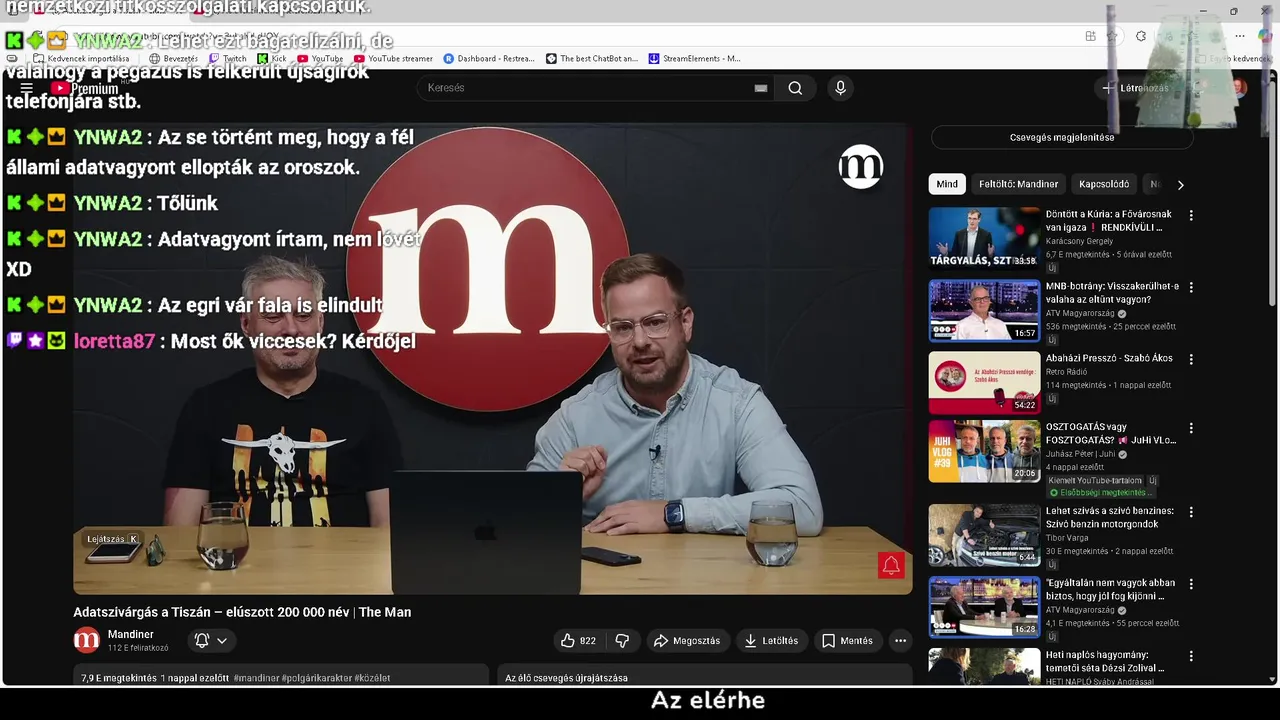Screen dimensions: 1280x720
Task: Open options for 'Heti naplós hagyomány' video
Action: coord(1191,656)
